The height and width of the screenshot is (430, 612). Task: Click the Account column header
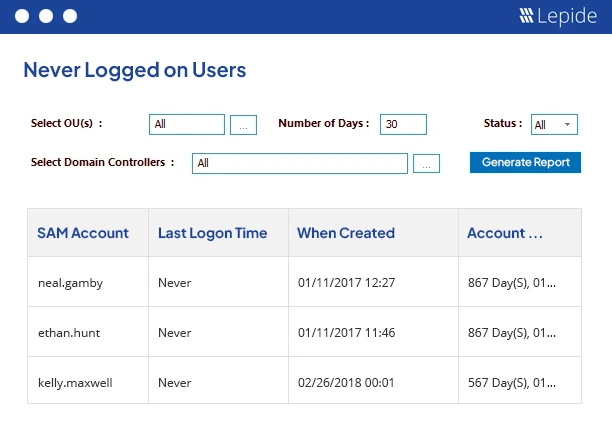point(505,233)
